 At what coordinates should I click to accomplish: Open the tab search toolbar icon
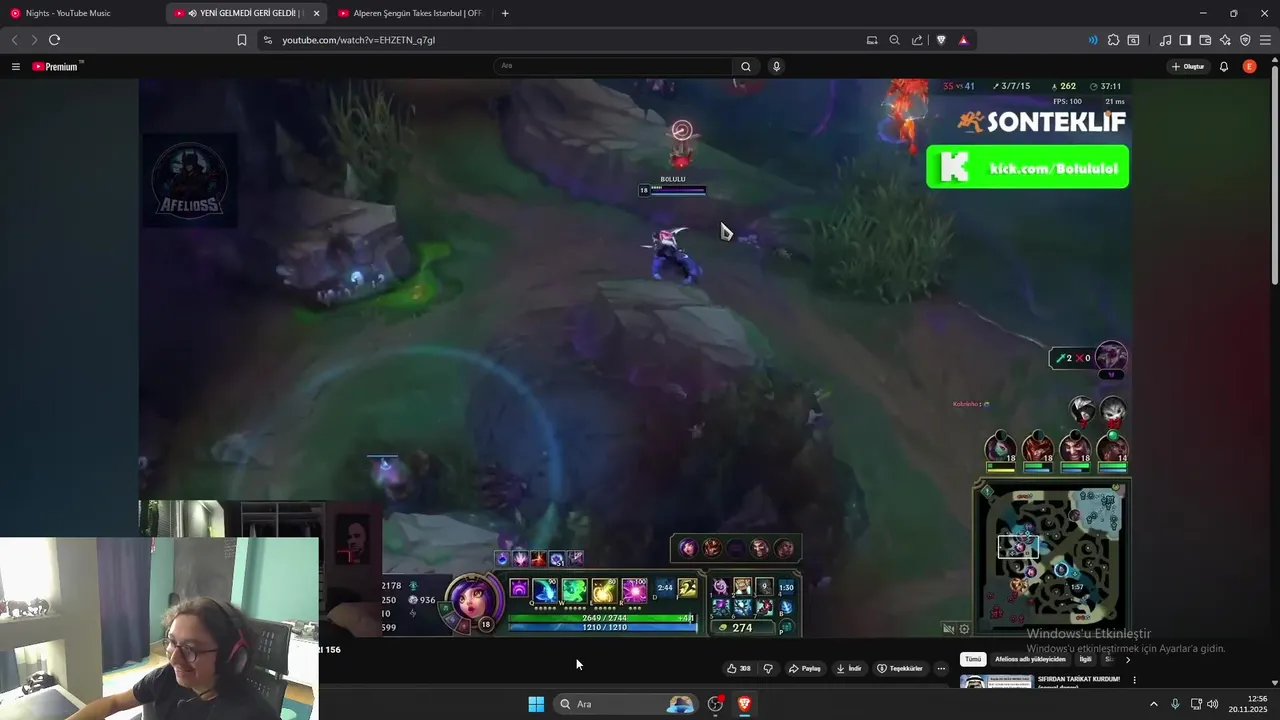pos(1133,40)
